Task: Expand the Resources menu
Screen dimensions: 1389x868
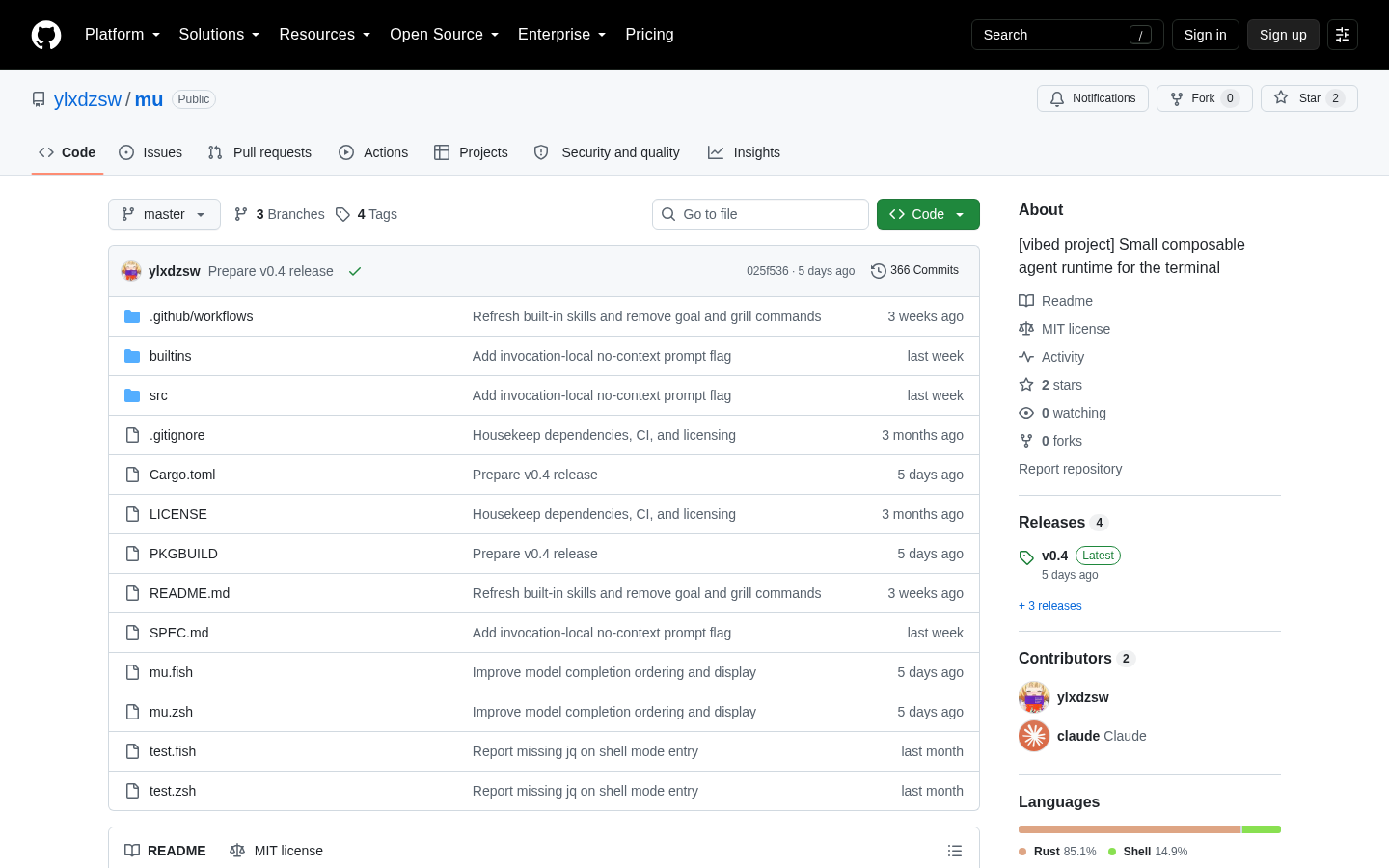Action: pos(325,35)
